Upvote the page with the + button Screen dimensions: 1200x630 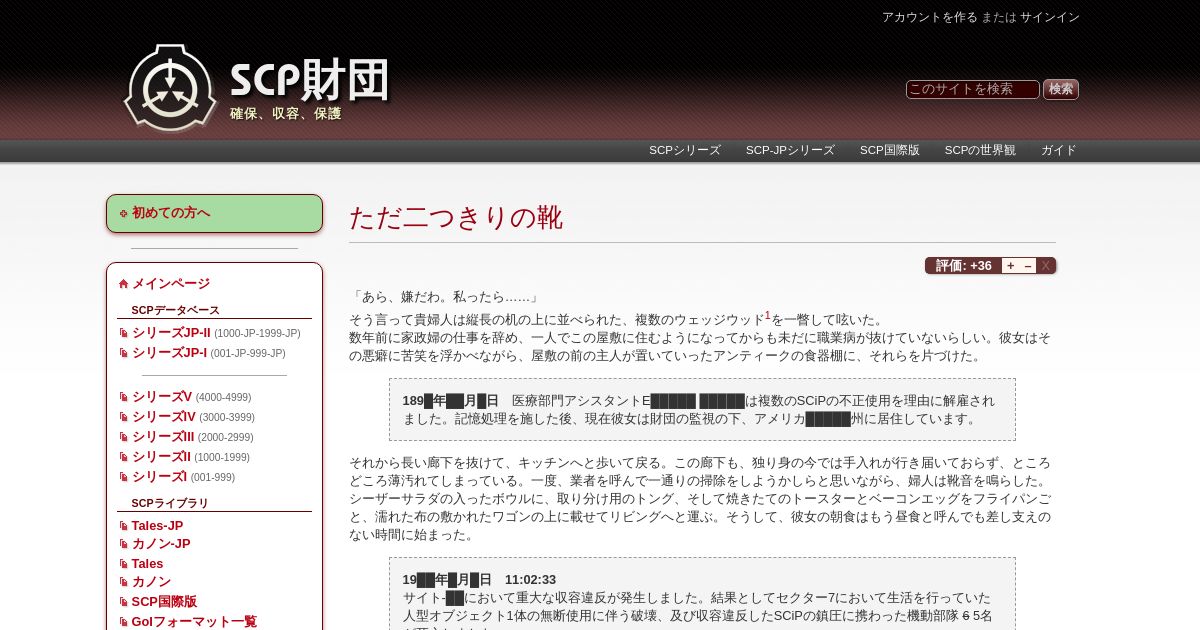(x=1010, y=265)
